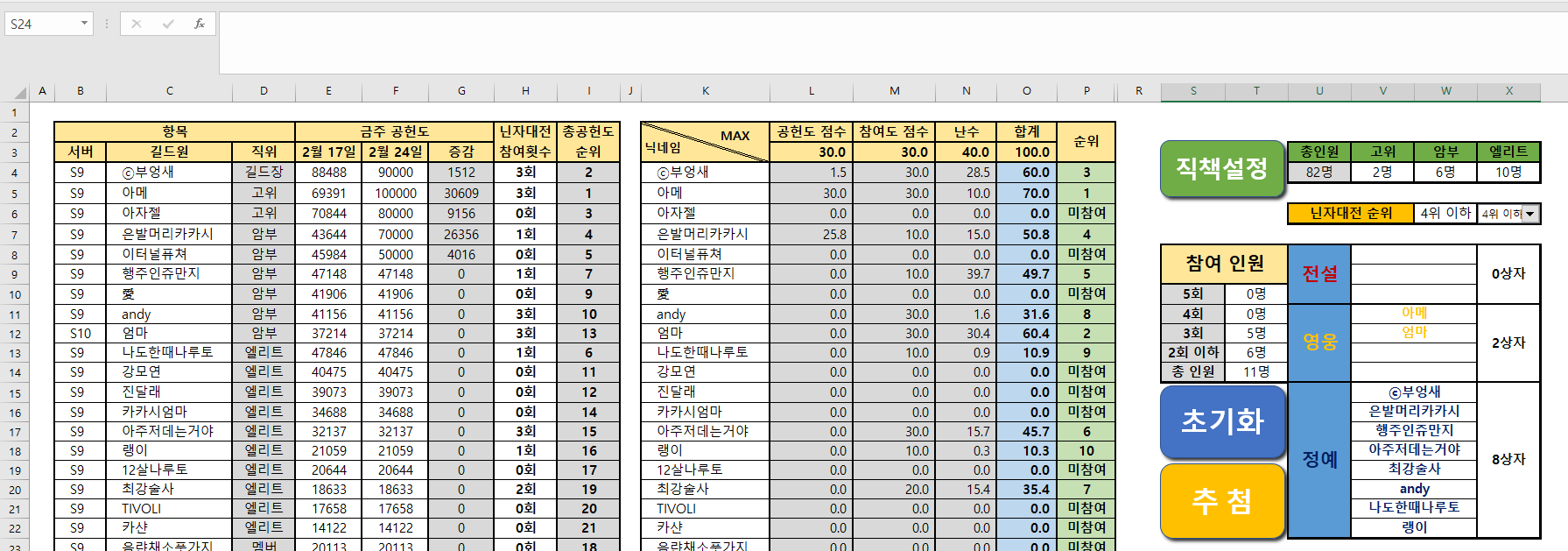Viewport: 1568px width, 551px height.
Task: Click the select all corner triangle
Action: pos(19,92)
